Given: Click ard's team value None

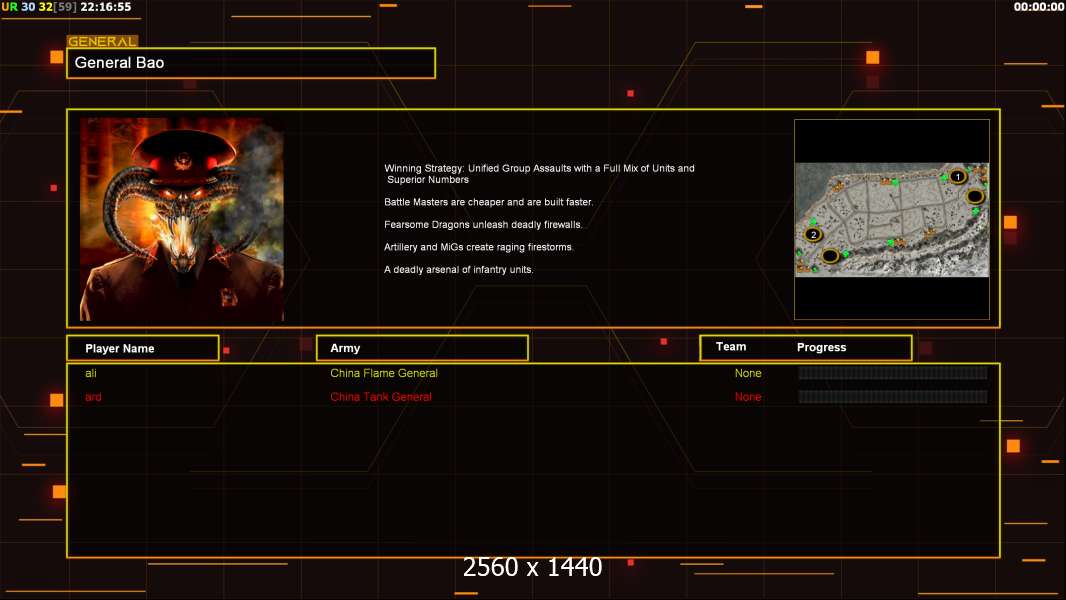Looking at the screenshot, I should [x=748, y=397].
